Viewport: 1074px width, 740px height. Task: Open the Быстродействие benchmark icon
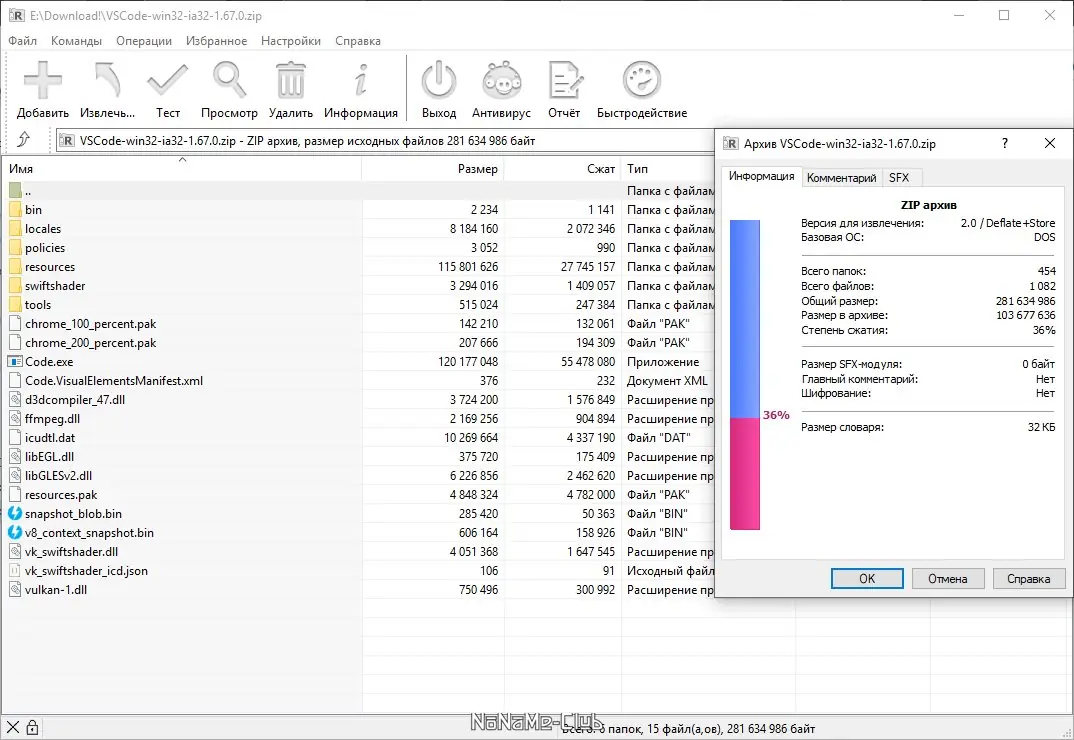(642, 80)
